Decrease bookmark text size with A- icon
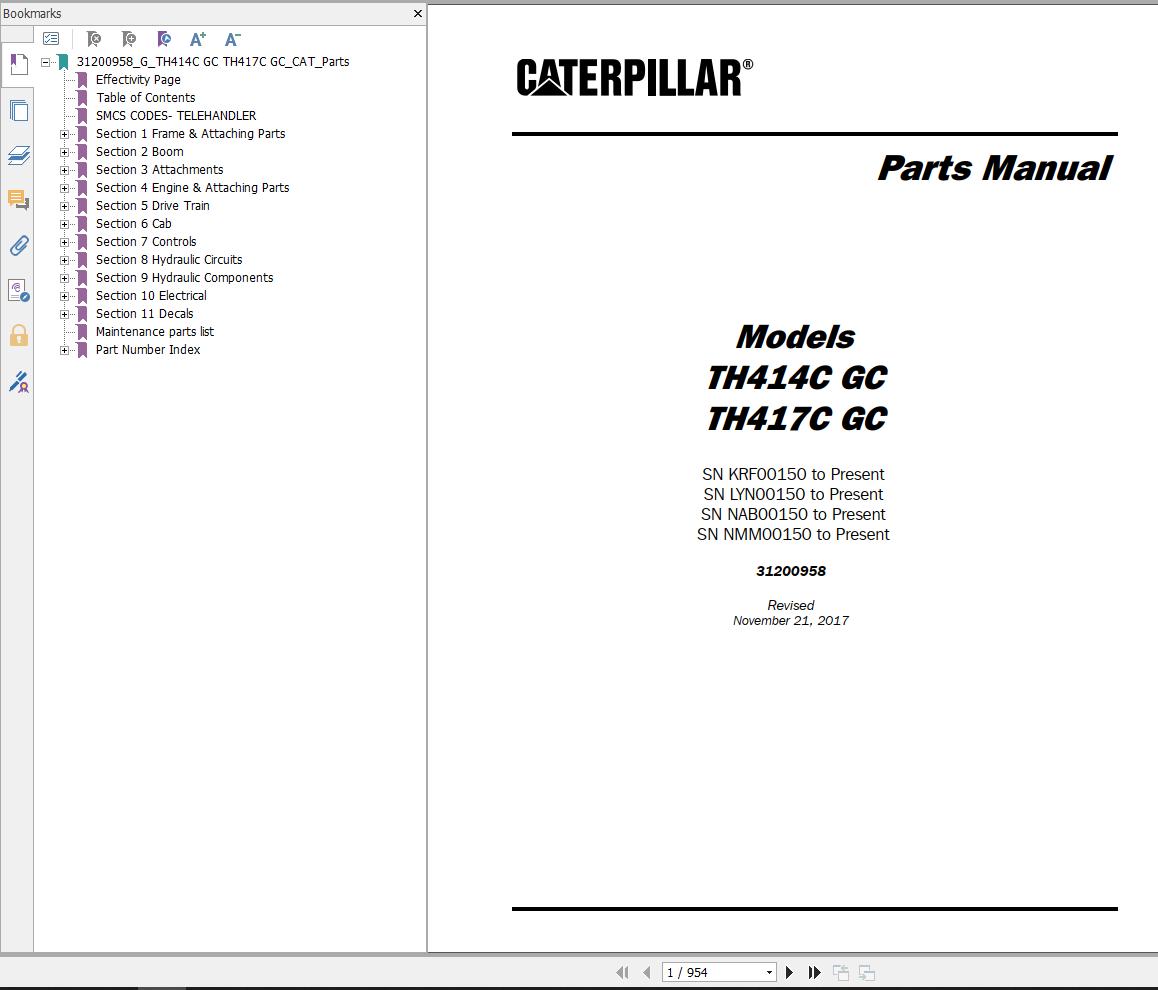1158x990 pixels. point(233,38)
